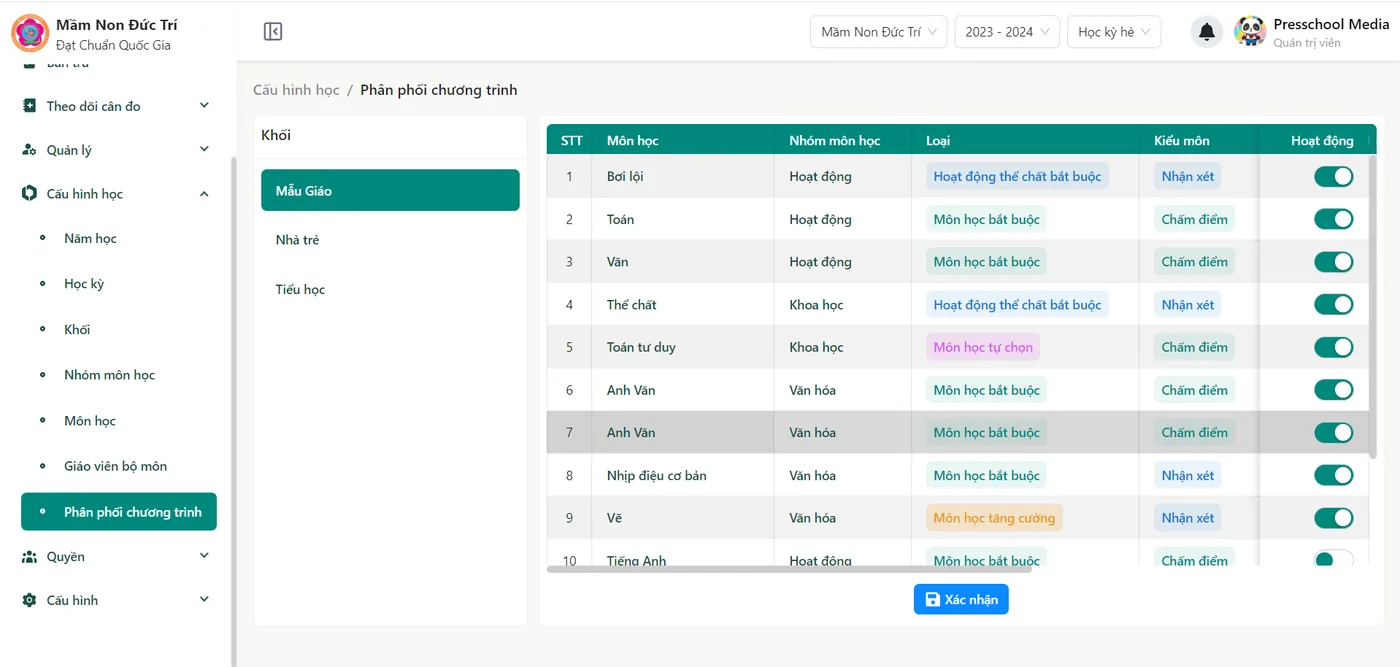Toggle off activity for Bơi lội

tap(1333, 176)
